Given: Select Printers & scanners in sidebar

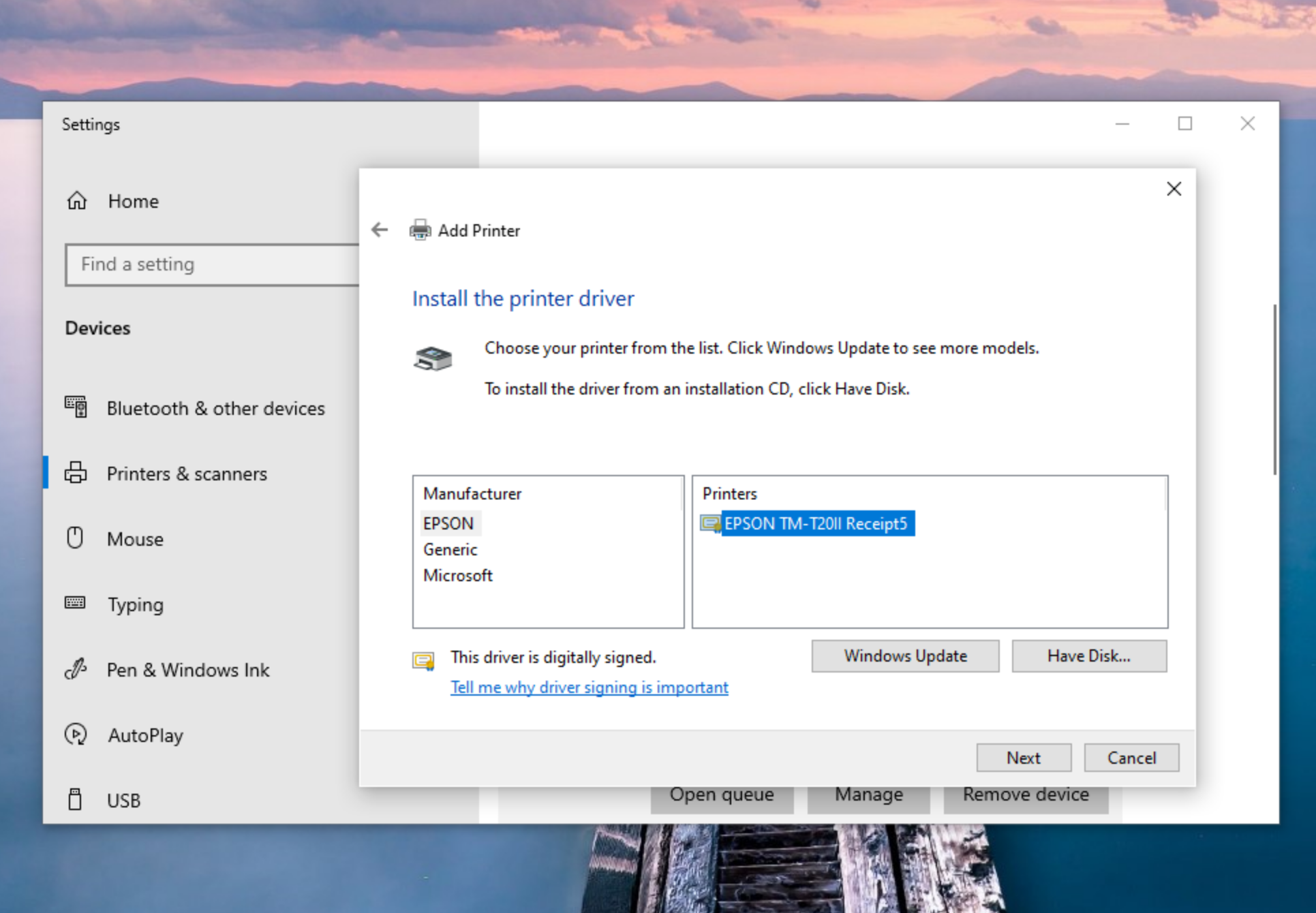Looking at the screenshot, I should click(x=186, y=474).
